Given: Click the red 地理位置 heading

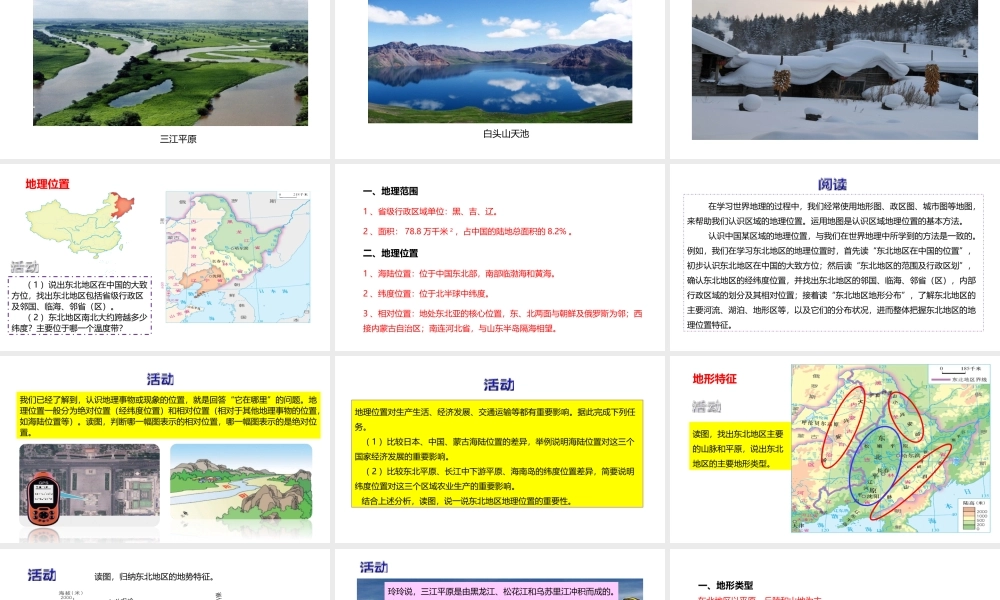Looking at the screenshot, I should point(47,184).
